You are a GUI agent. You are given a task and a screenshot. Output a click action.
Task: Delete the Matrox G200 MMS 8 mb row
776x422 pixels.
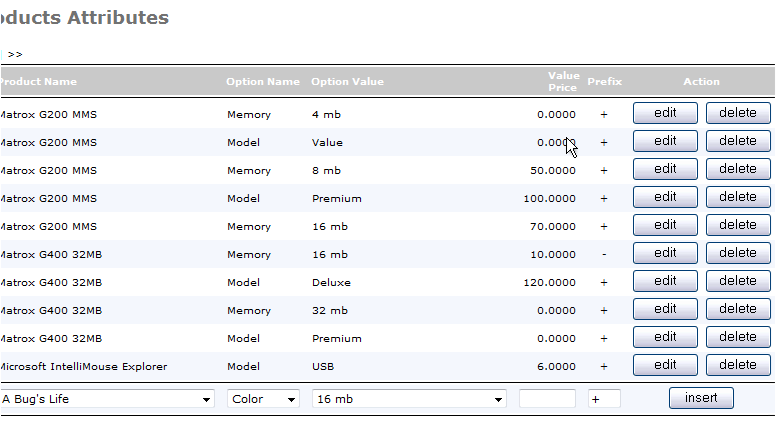738,170
